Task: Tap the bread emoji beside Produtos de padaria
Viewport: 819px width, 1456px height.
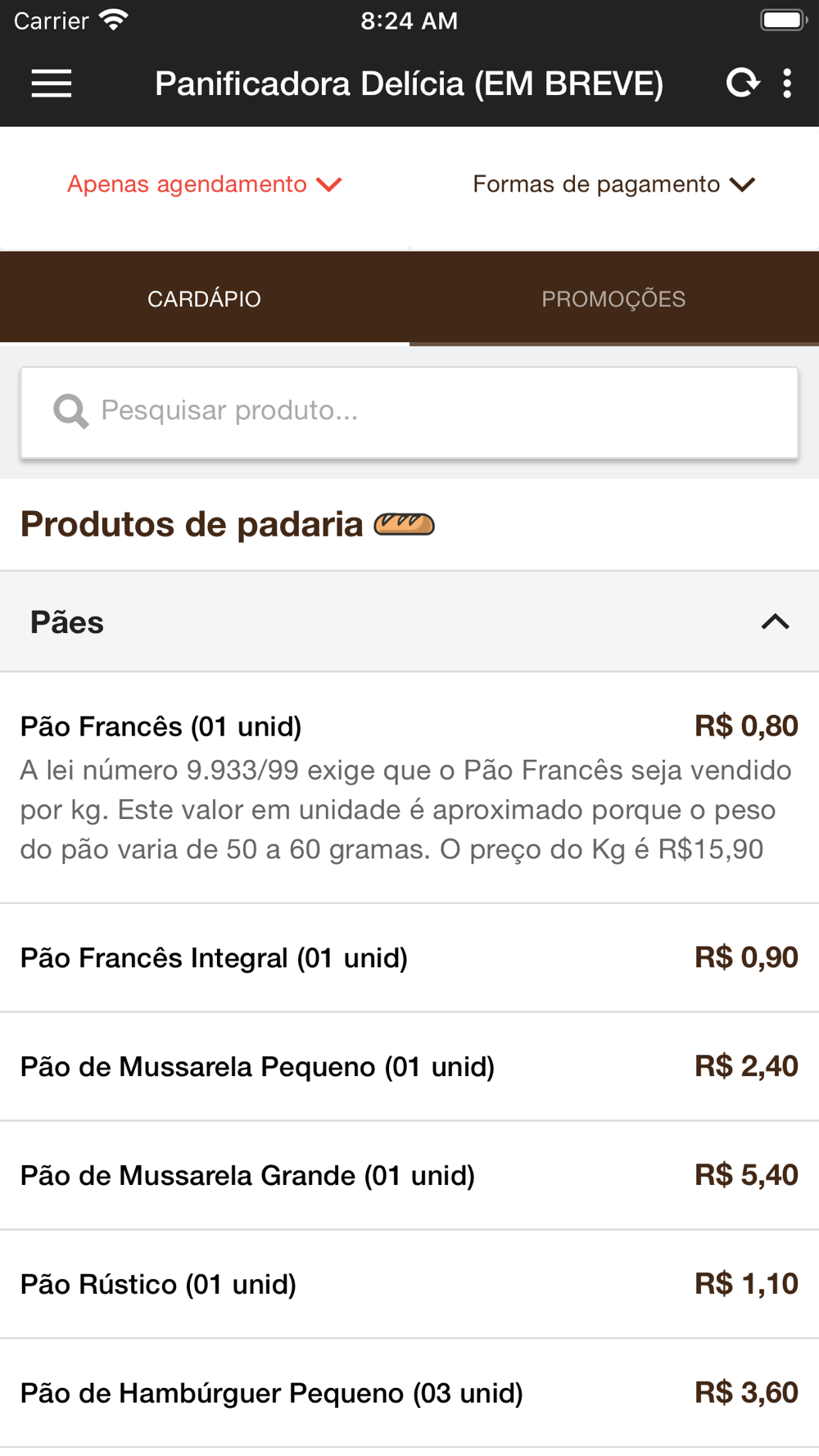Action: pos(405,524)
